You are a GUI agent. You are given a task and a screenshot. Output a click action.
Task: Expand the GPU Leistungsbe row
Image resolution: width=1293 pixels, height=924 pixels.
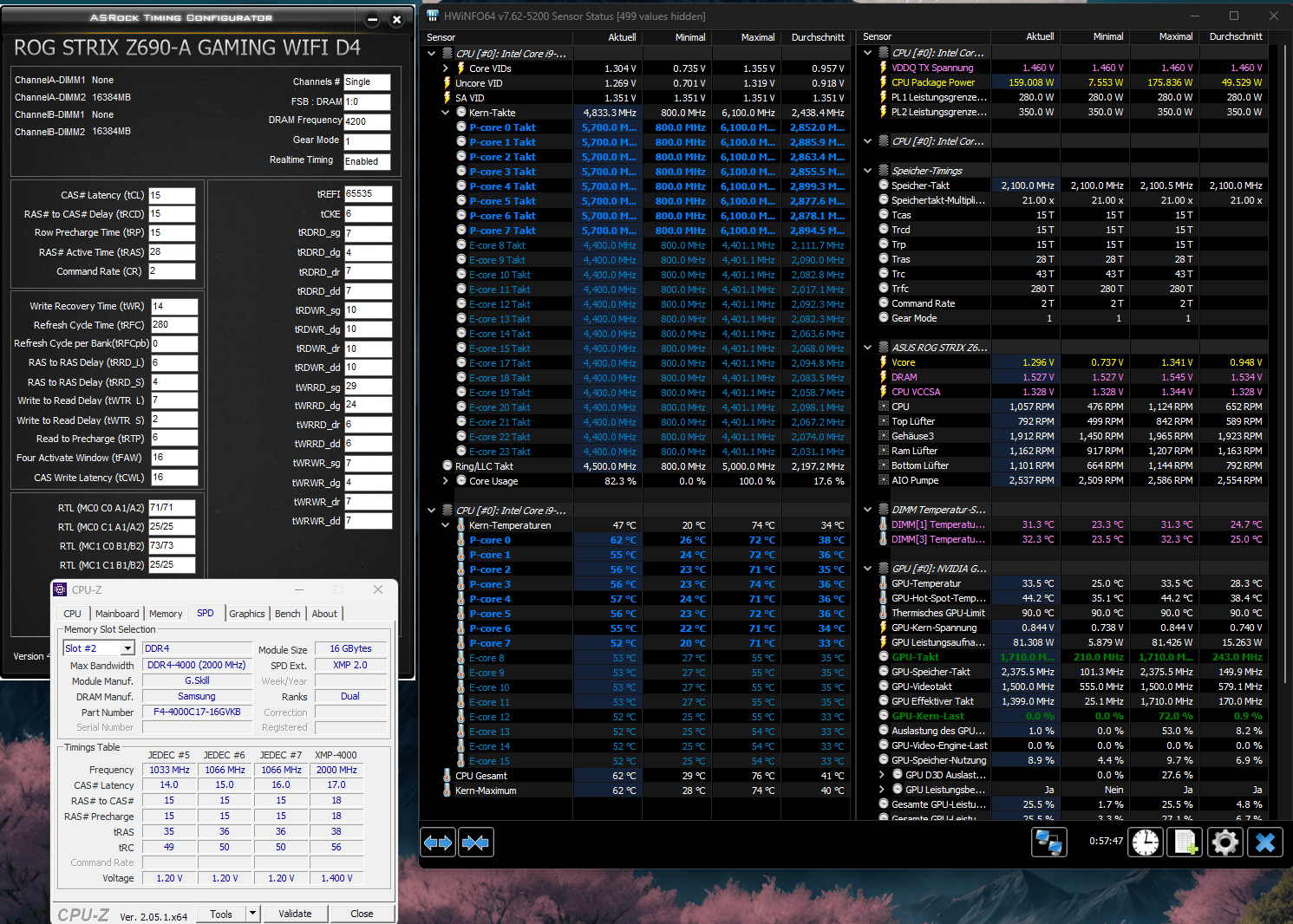tap(882, 789)
